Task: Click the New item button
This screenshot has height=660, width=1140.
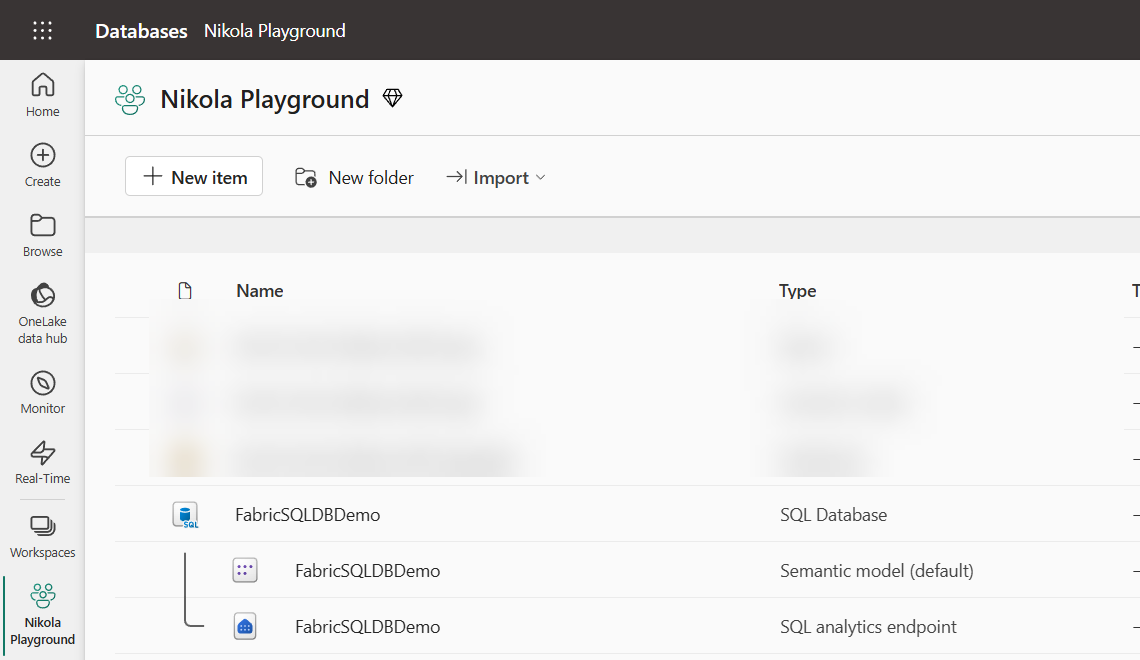Action: pyautogui.click(x=193, y=177)
